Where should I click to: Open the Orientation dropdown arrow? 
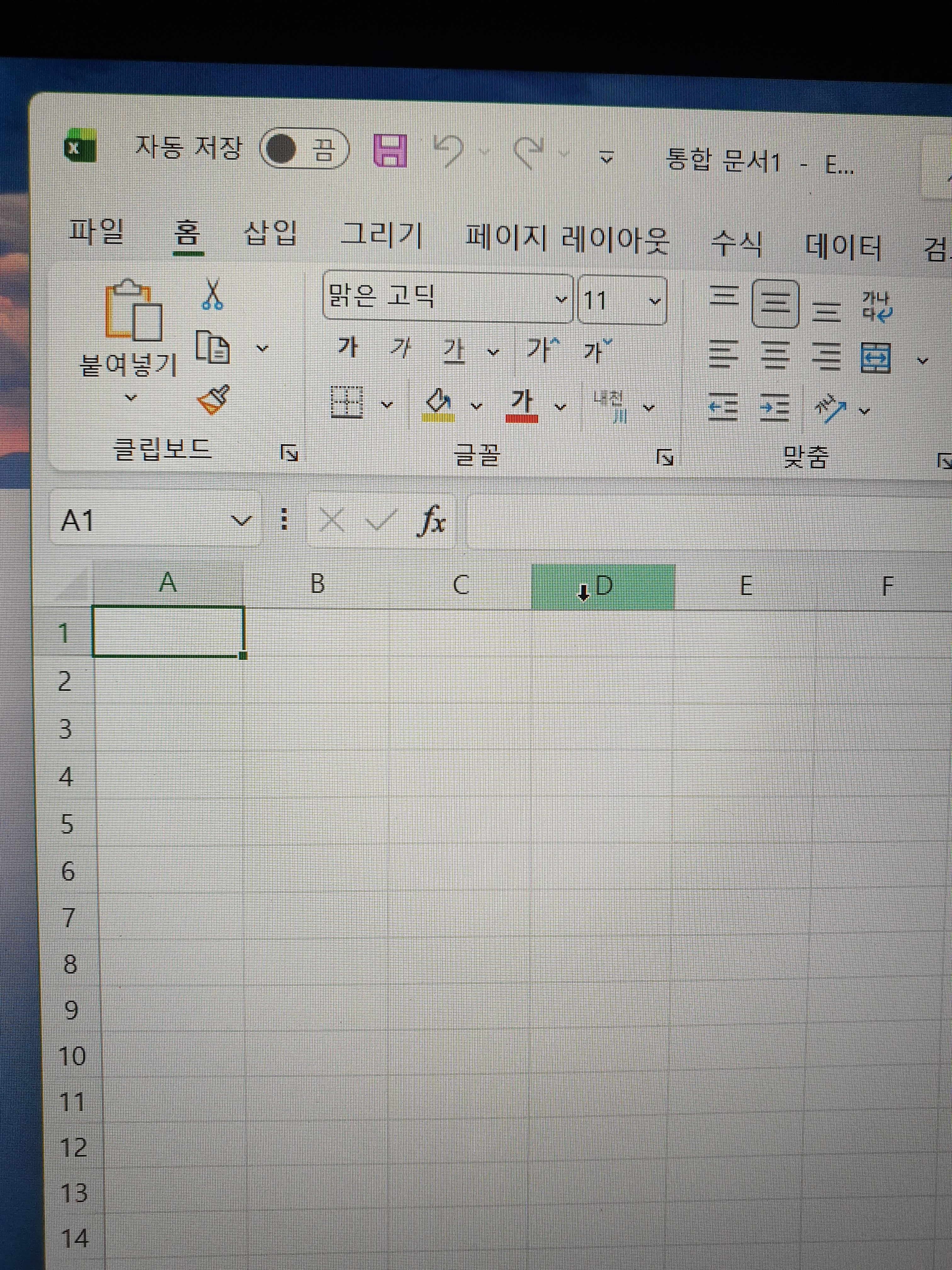(x=865, y=410)
